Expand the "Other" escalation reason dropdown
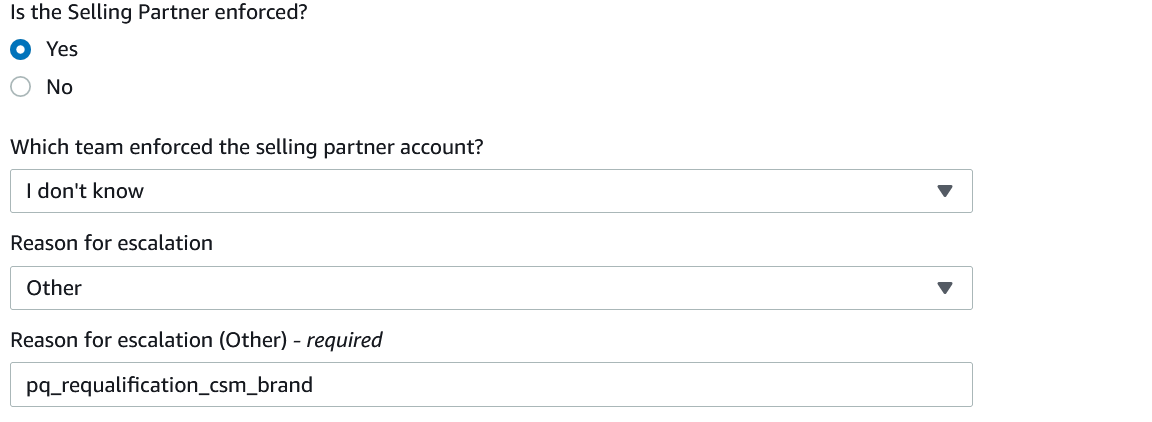The width and height of the screenshot is (1152, 422). (490, 288)
